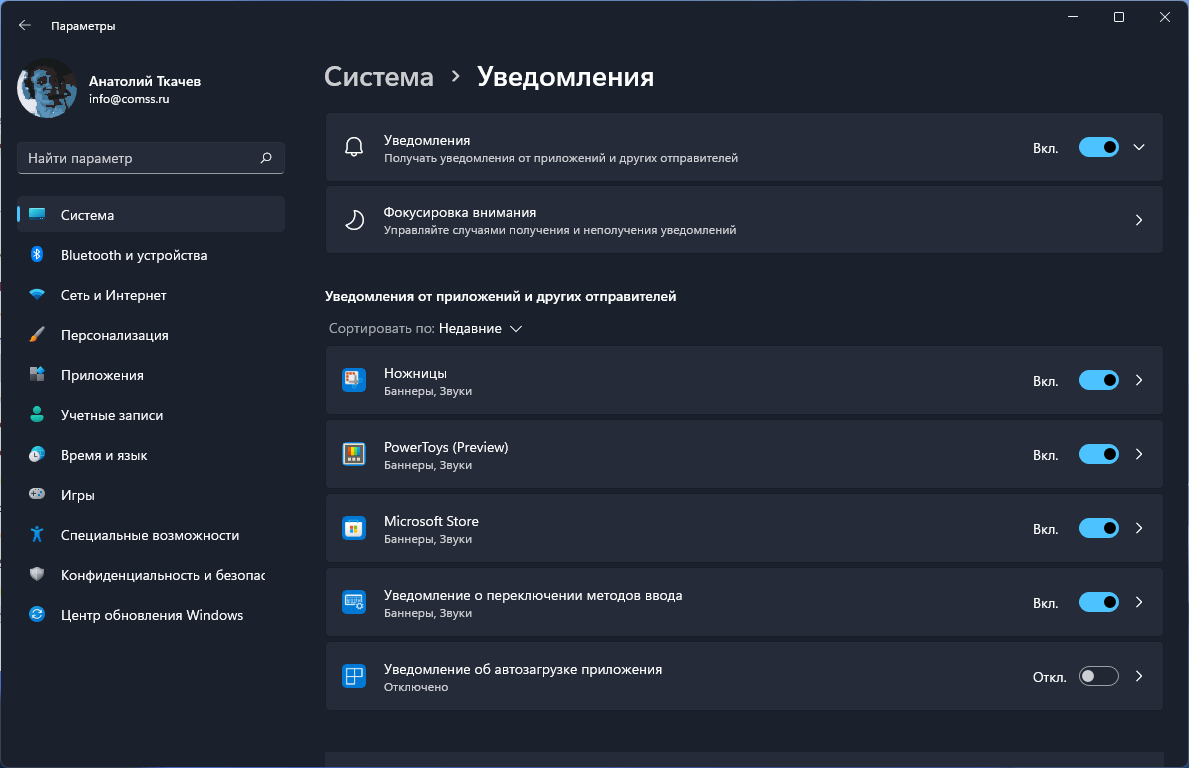Click the moon icon for Фокусировка внимания

point(354,220)
